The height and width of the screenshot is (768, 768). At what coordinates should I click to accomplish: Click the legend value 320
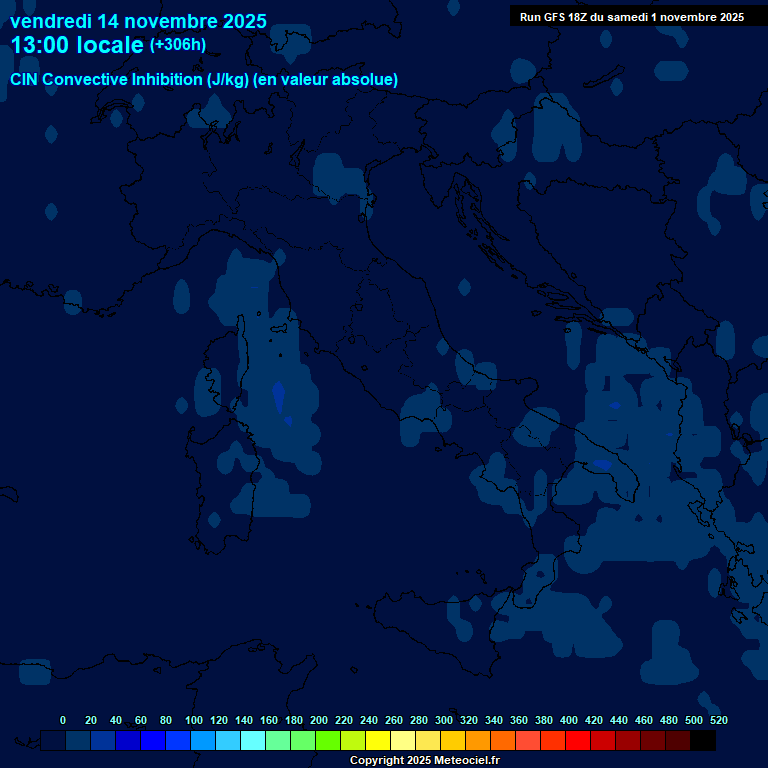469,720
